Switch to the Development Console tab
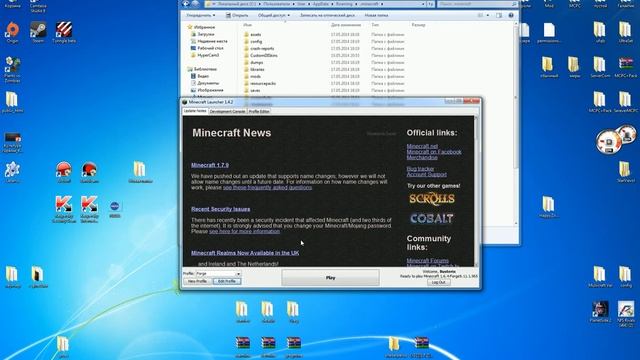640x360 pixels. 227,111
